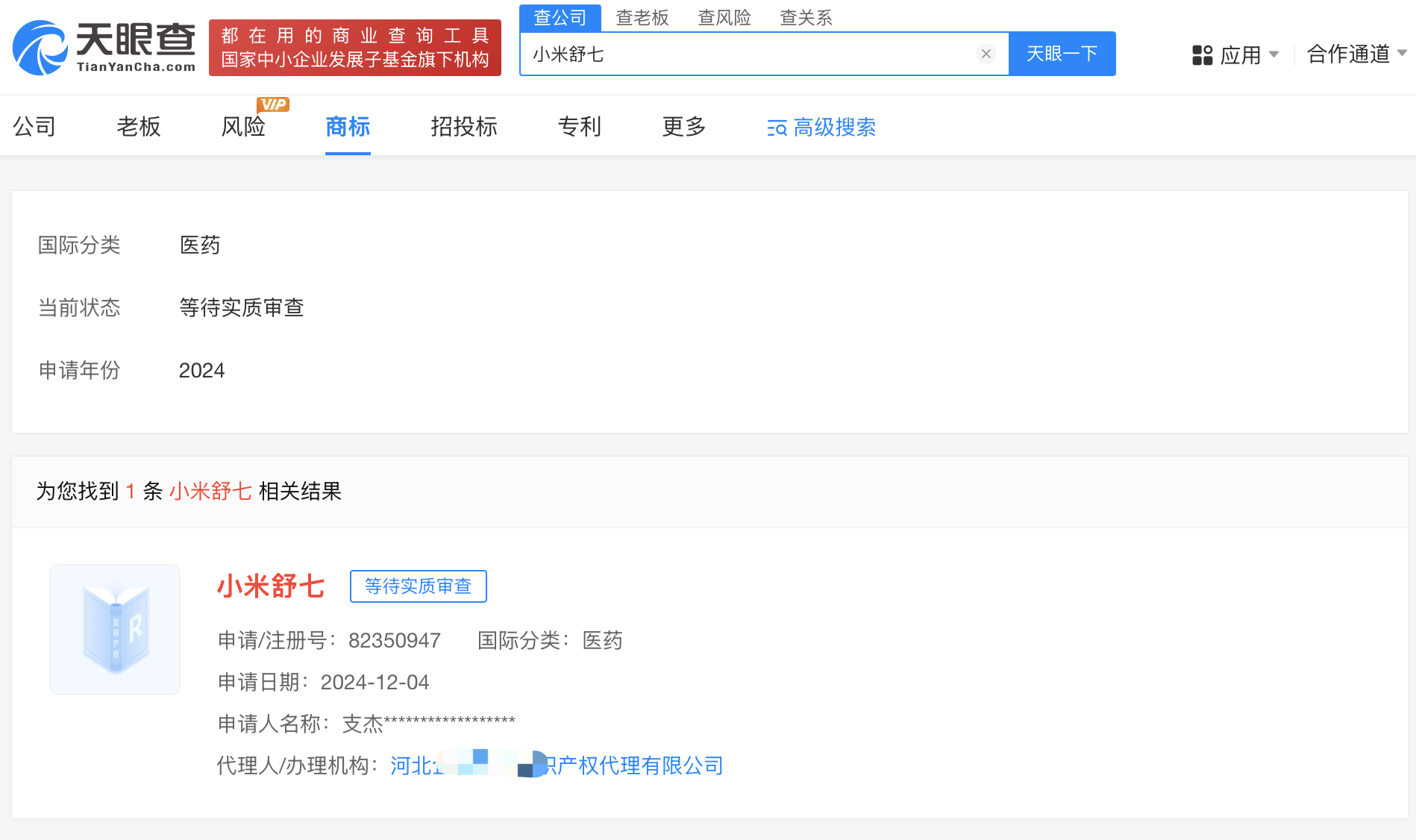Click the 国际分类 filter label
The height and width of the screenshot is (840, 1416).
tap(79, 245)
